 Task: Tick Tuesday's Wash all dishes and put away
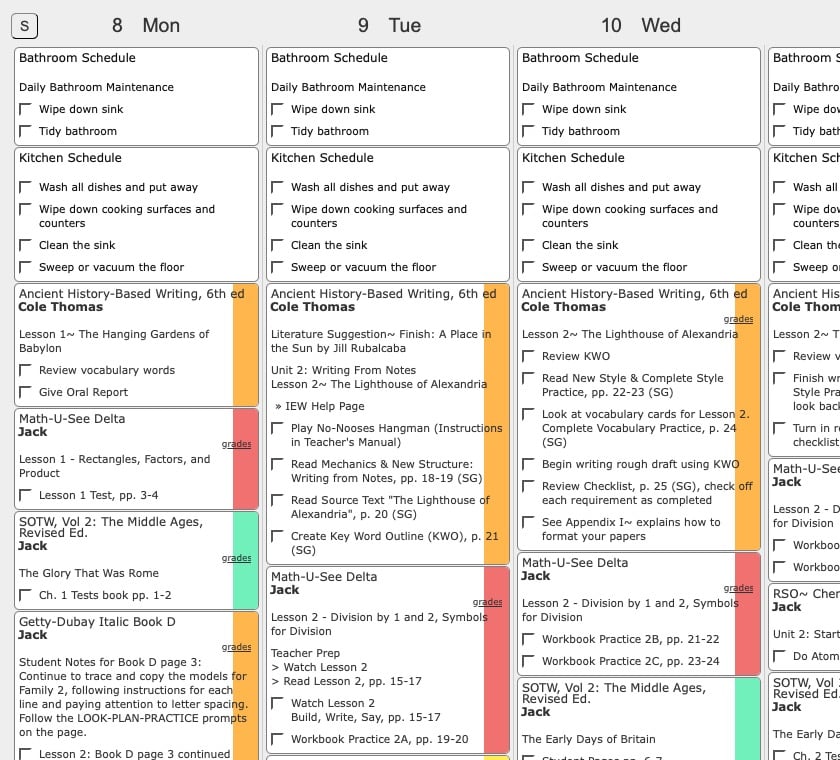tap(277, 187)
